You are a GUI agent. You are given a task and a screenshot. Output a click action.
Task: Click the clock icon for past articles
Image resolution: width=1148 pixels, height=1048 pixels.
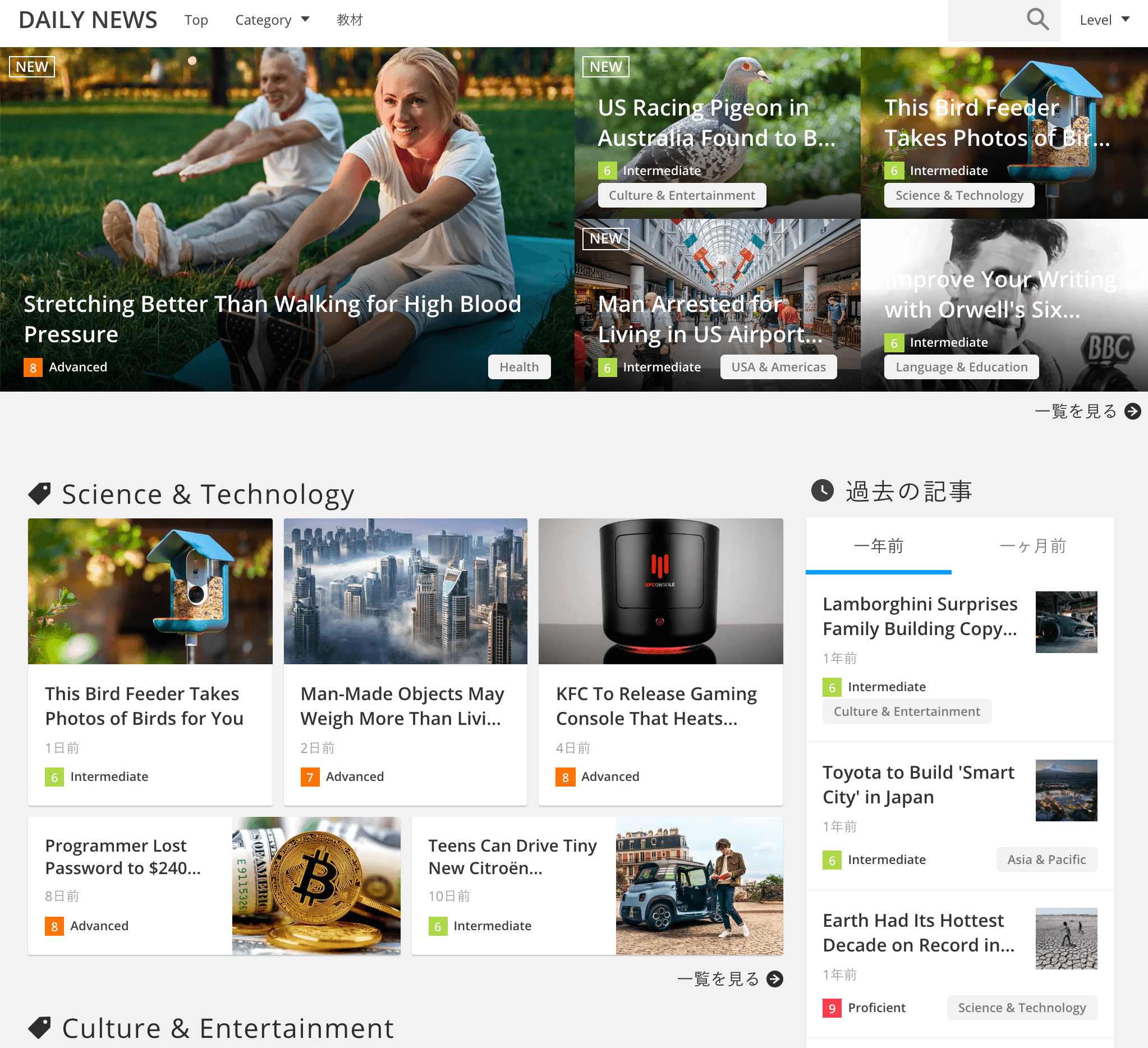820,490
